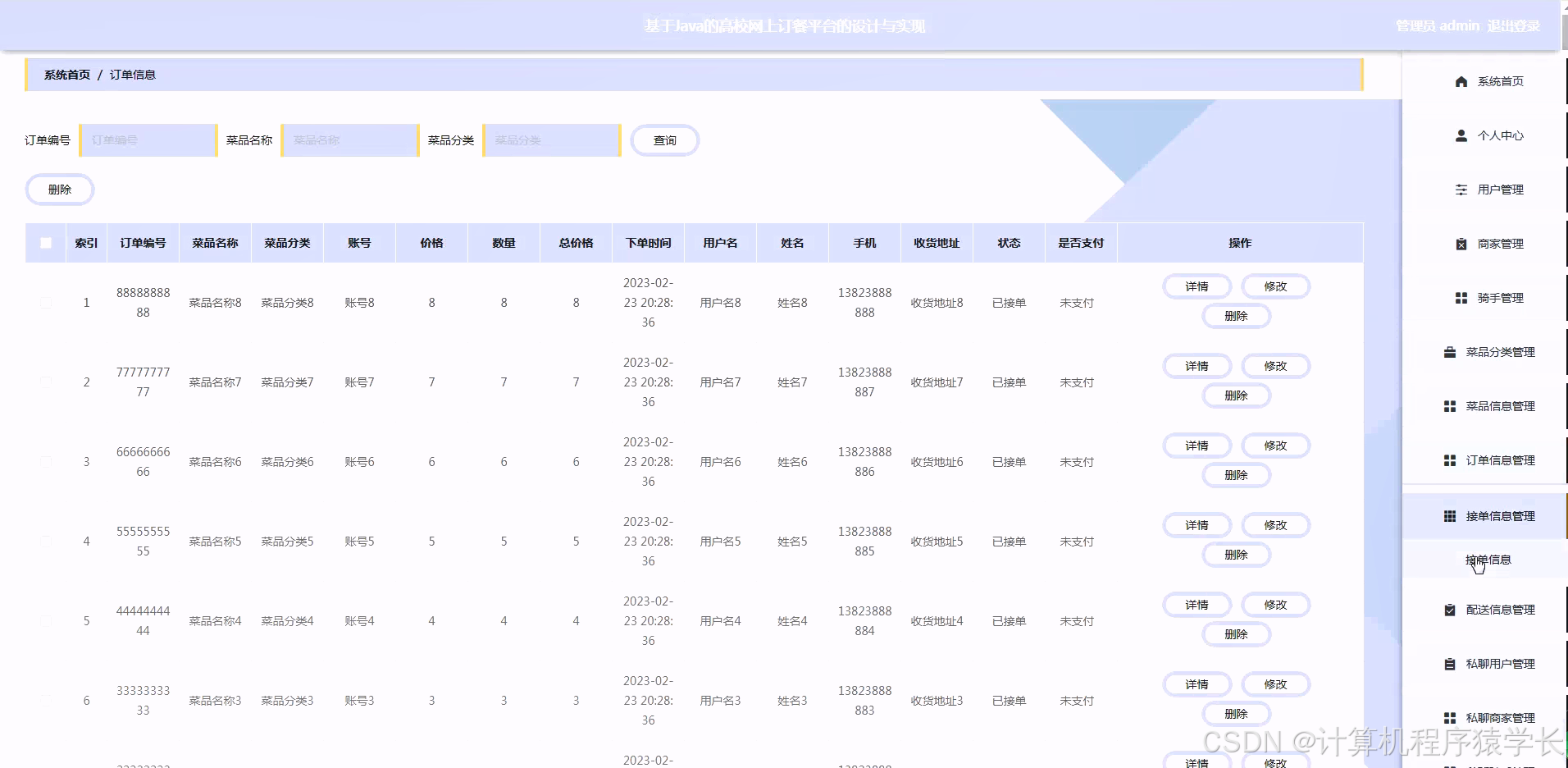Focus the 菜品名称 search field

350,140
